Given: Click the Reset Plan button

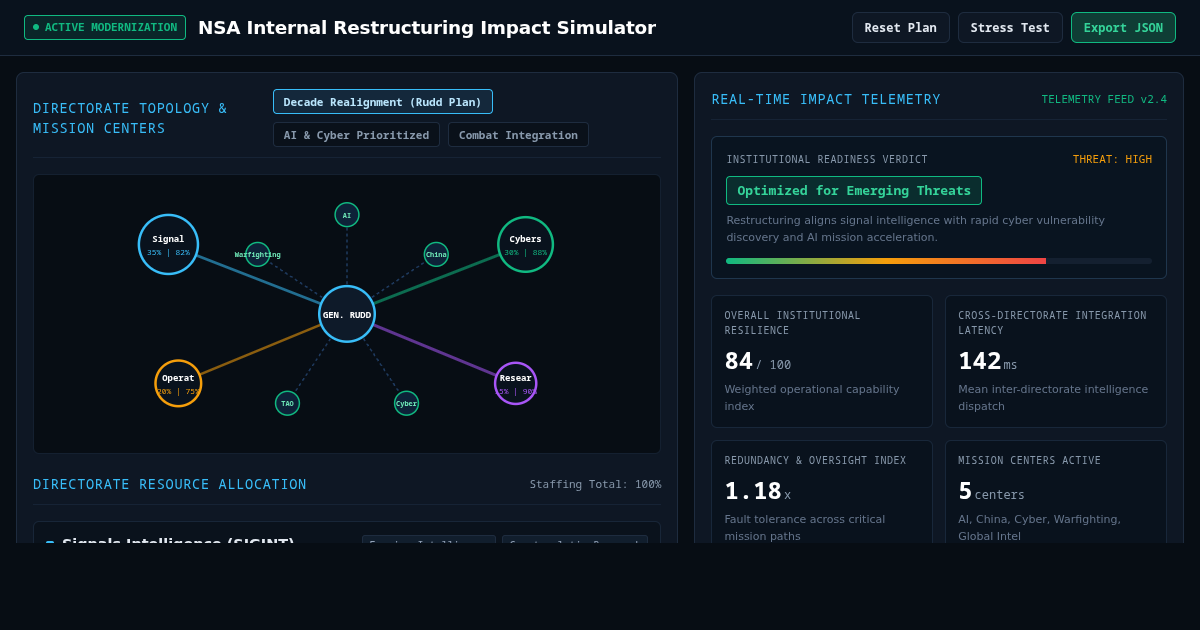Looking at the screenshot, I should coord(900,28).
